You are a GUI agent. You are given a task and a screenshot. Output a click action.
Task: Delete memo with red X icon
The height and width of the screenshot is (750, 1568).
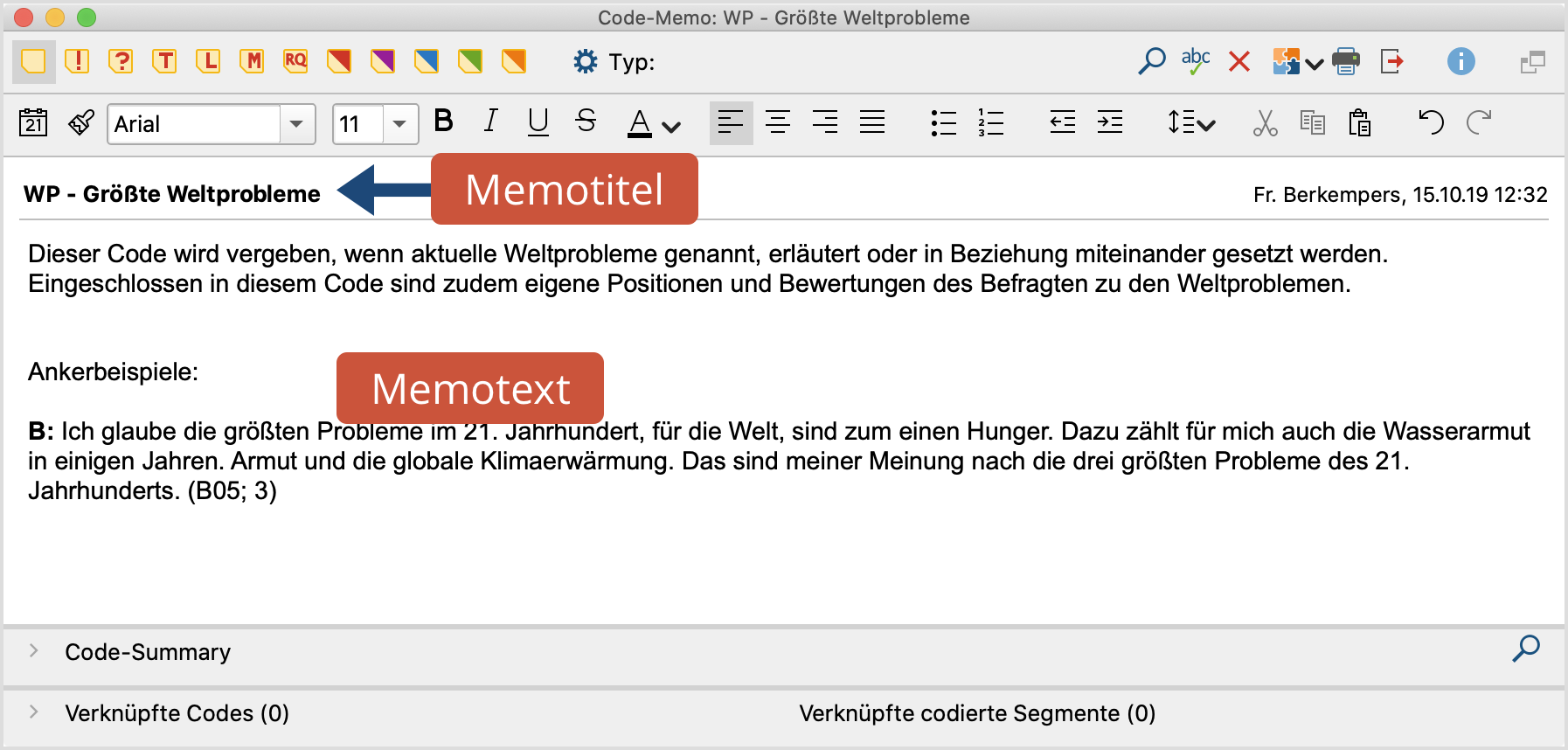(x=1239, y=61)
